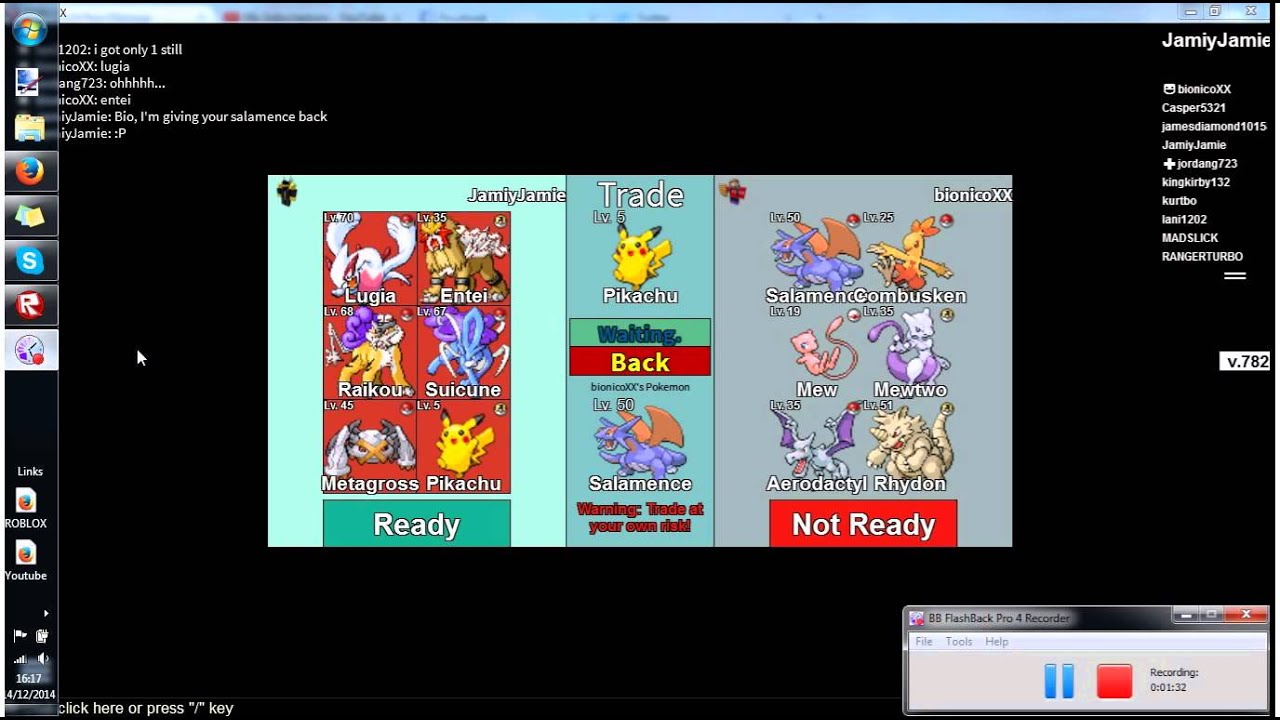1280x720 pixels.
Task: Click Rhydon in bionicoXX's party
Action: (910, 447)
